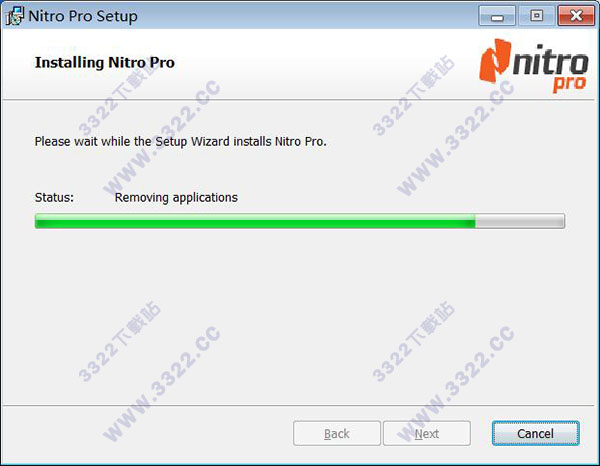Click the gray "nitro" wordmark in the logo
The width and height of the screenshot is (600, 466).
[550, 60]
